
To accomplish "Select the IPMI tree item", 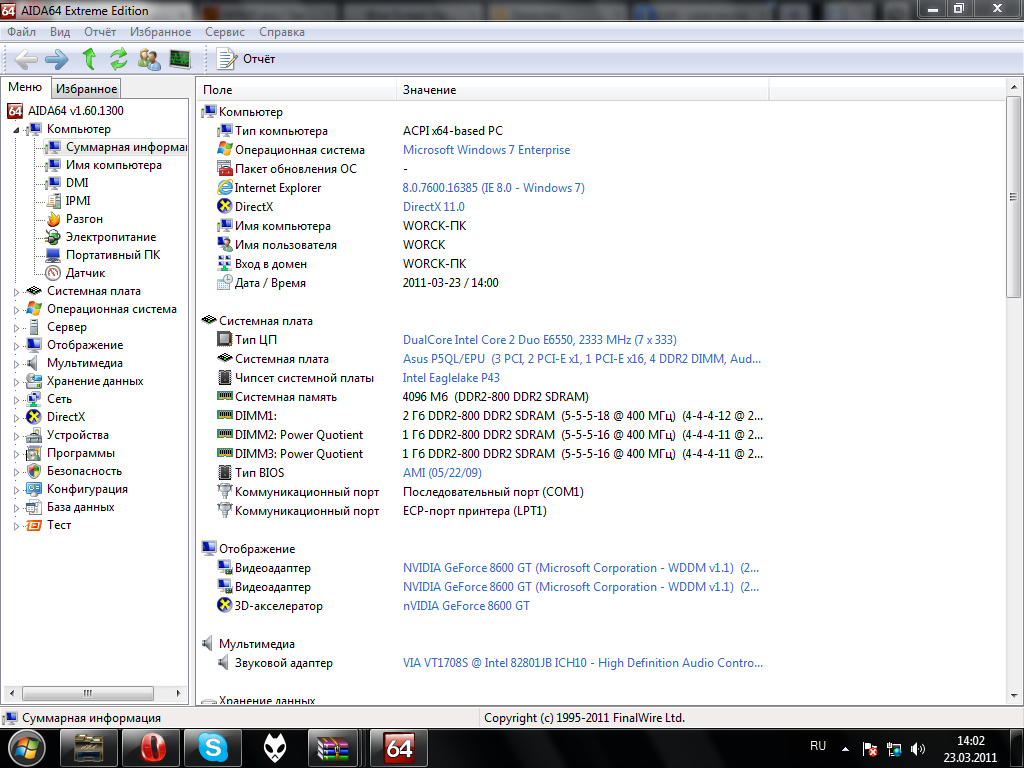I will (x=78, y=201).
